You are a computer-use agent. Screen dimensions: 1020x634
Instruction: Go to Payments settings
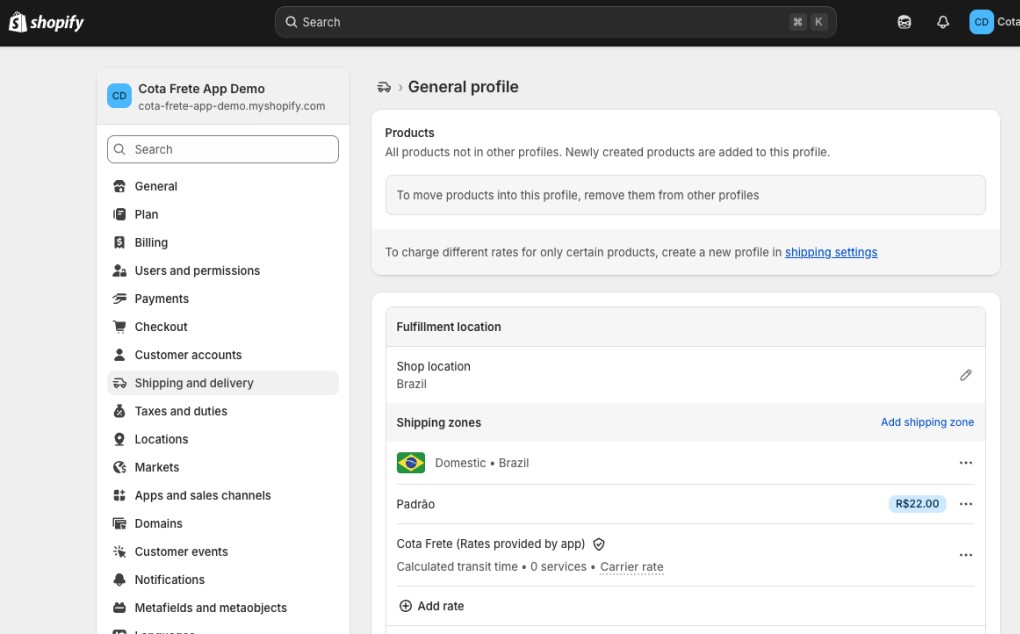pyautogui.click(x=162, y=299)
